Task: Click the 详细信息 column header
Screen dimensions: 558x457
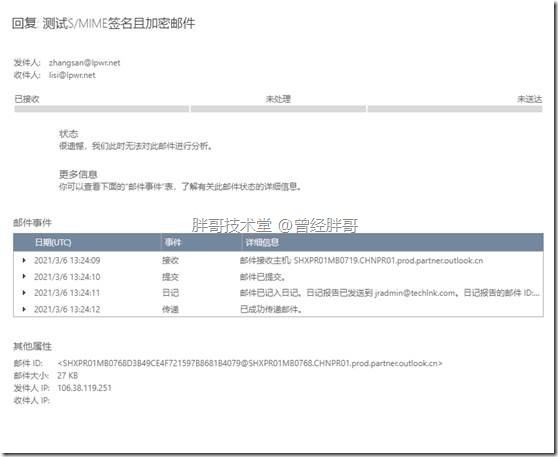Action: tap(262, 242)
